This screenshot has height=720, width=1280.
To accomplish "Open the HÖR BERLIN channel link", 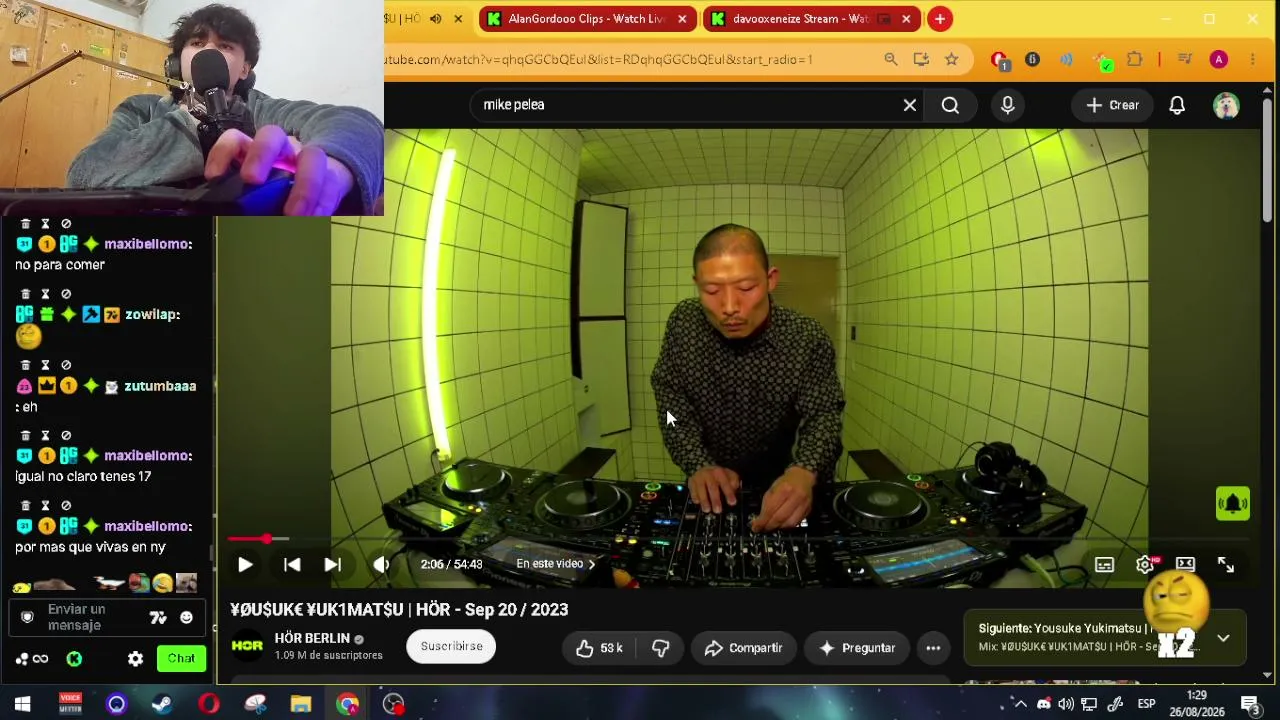I will point(312,638).
